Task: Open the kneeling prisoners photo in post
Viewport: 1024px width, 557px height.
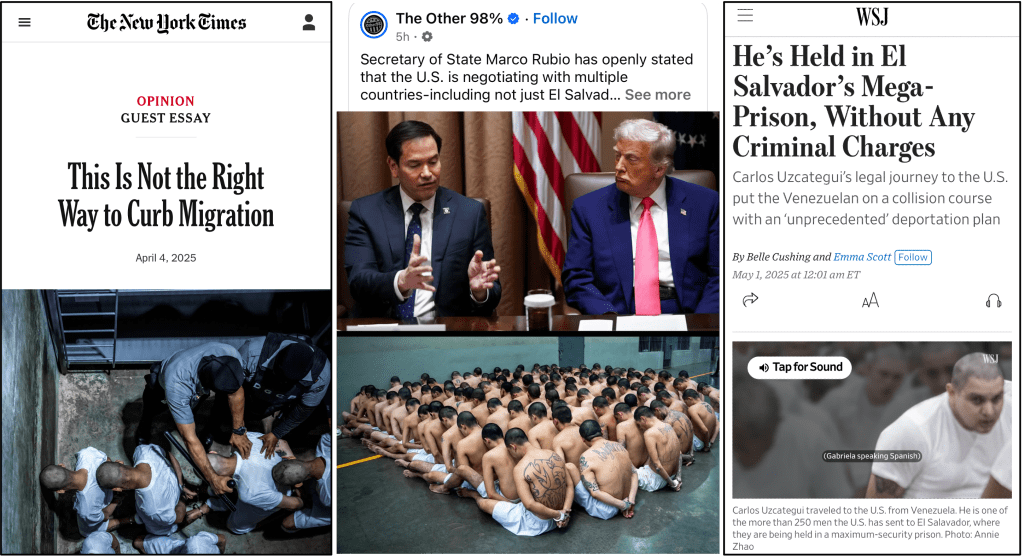Action: pyautogui.click(x=528, y=444)
